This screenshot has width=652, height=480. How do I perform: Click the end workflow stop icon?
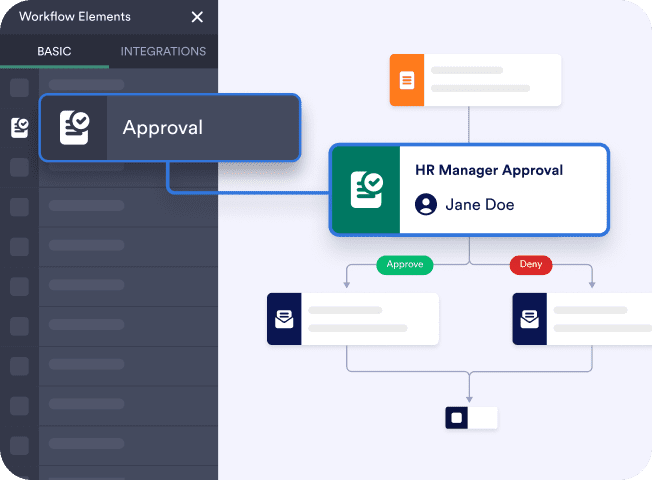point(457,418)
